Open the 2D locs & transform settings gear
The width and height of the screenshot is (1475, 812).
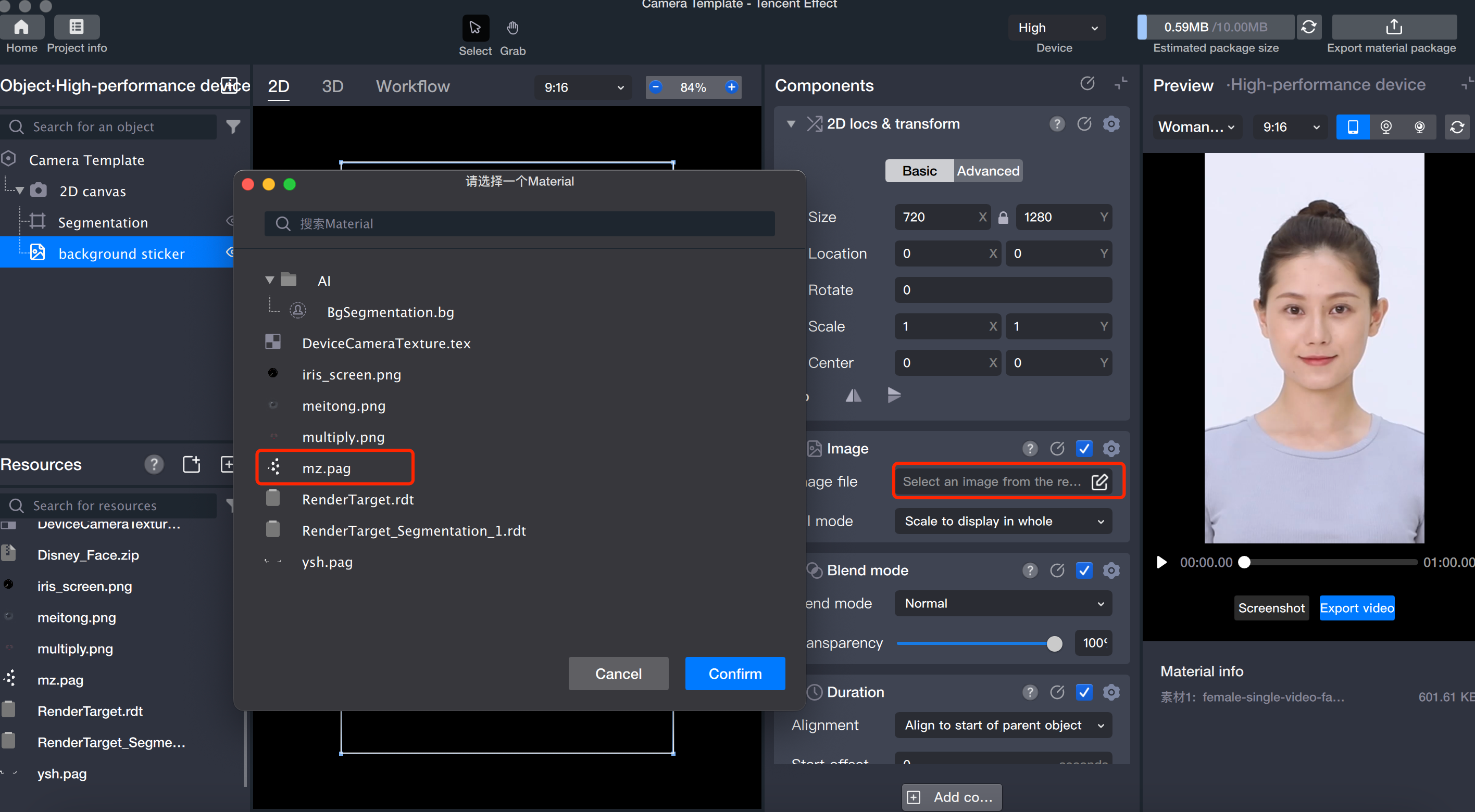tap(1111, 124)
